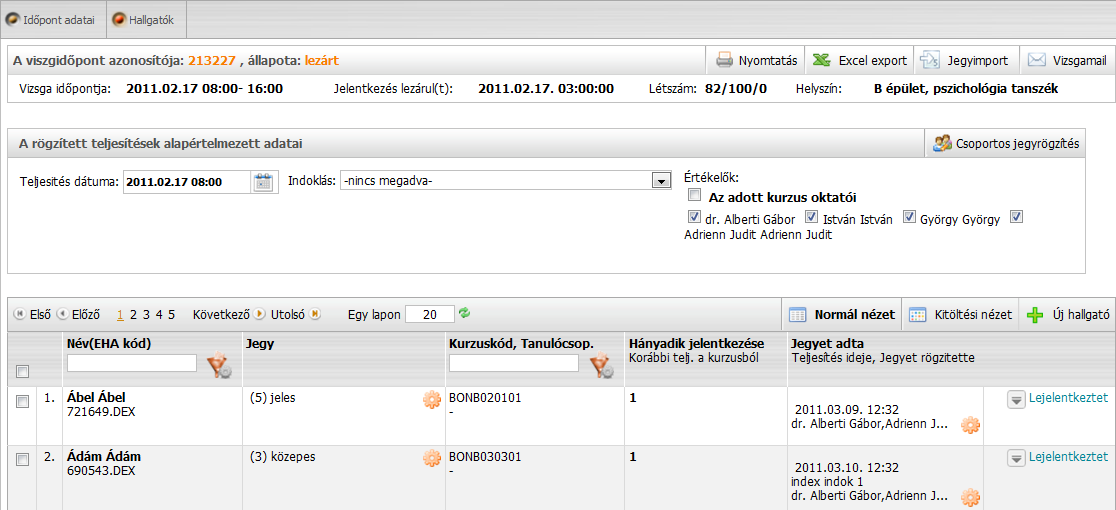Viewport: 1116px width, 510px height.
Task: Click the Nyomtatás print button
Action: click(x=756, y=60)
